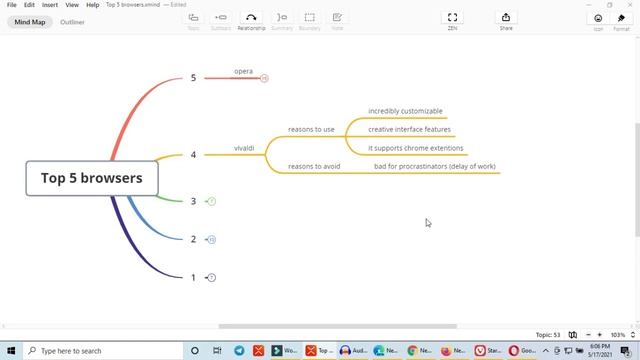Expand collapsed branch of topic 2
The width and height of the screenshot is (640, 360).
pyautogui.click(x=211, y=240)
